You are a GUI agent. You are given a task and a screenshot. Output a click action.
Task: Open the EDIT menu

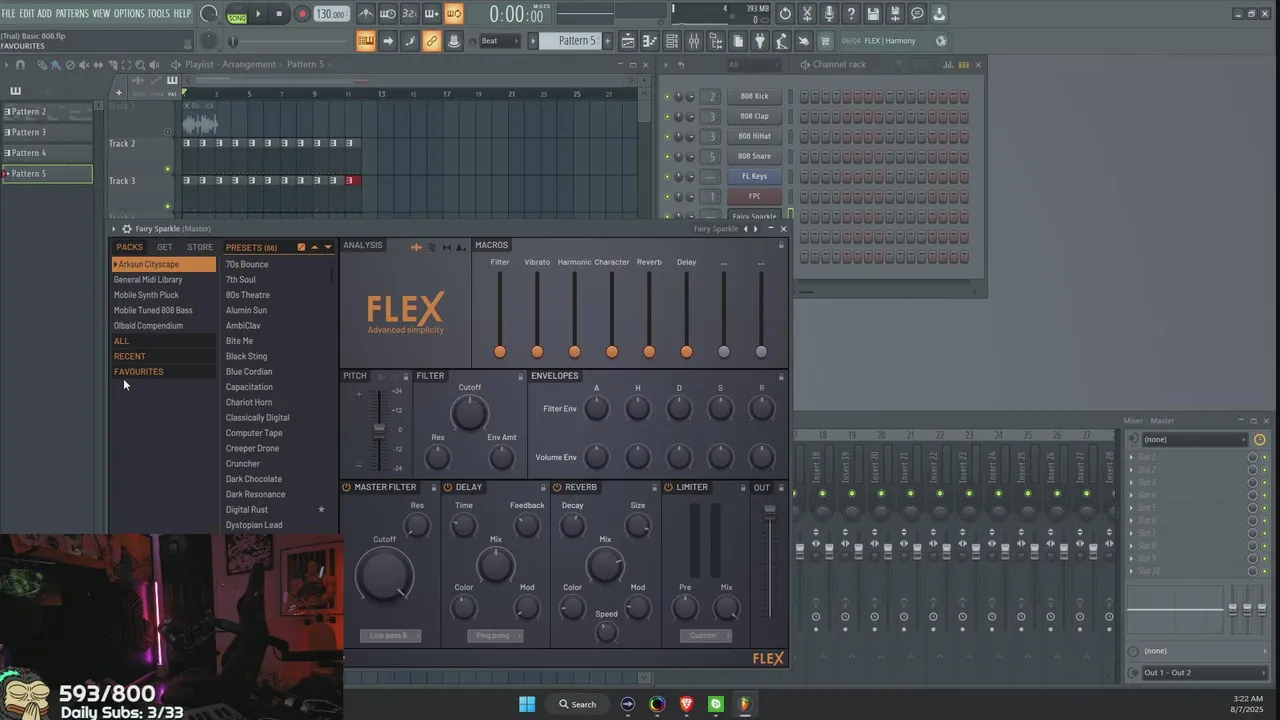pos(27,14)
